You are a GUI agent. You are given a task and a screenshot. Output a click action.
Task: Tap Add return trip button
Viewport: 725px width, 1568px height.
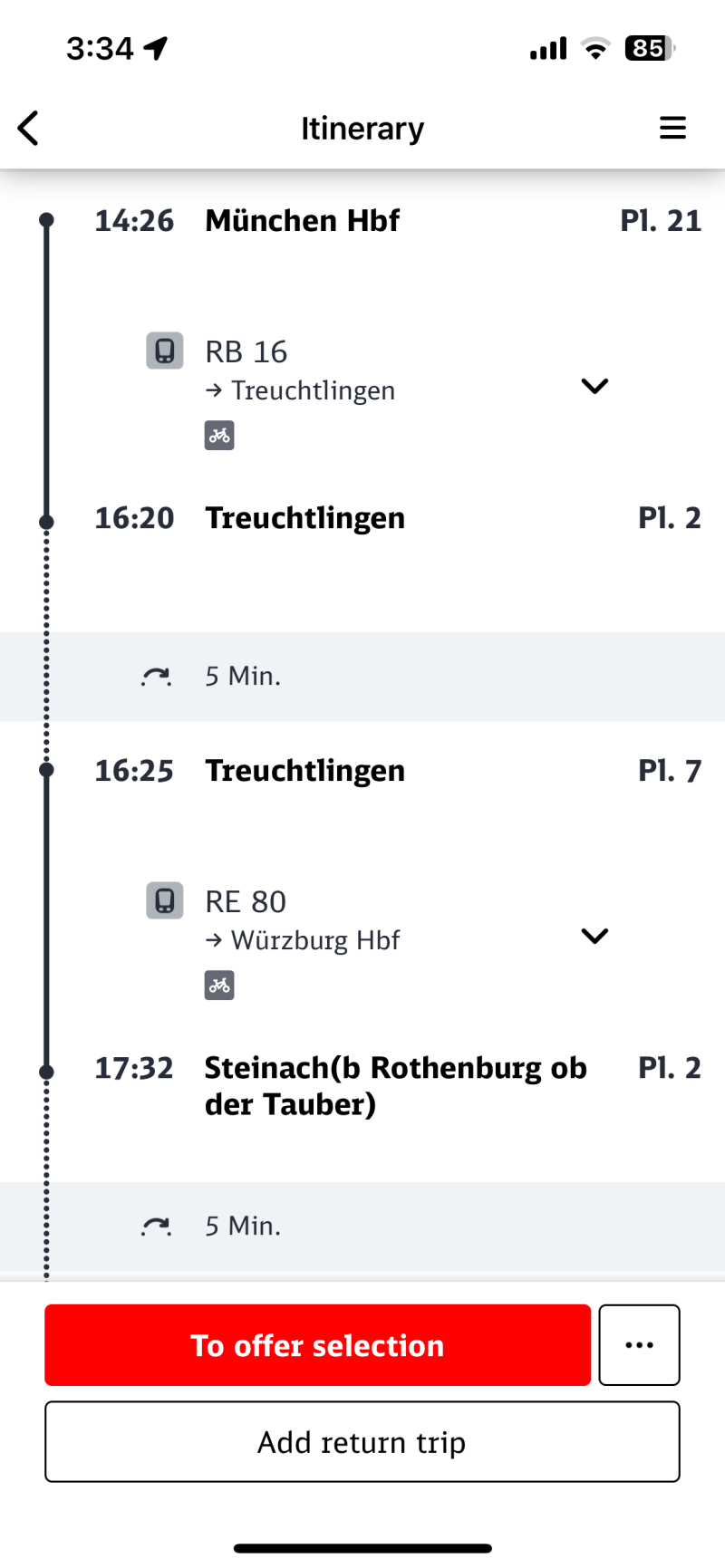[x=362, y=1442]
